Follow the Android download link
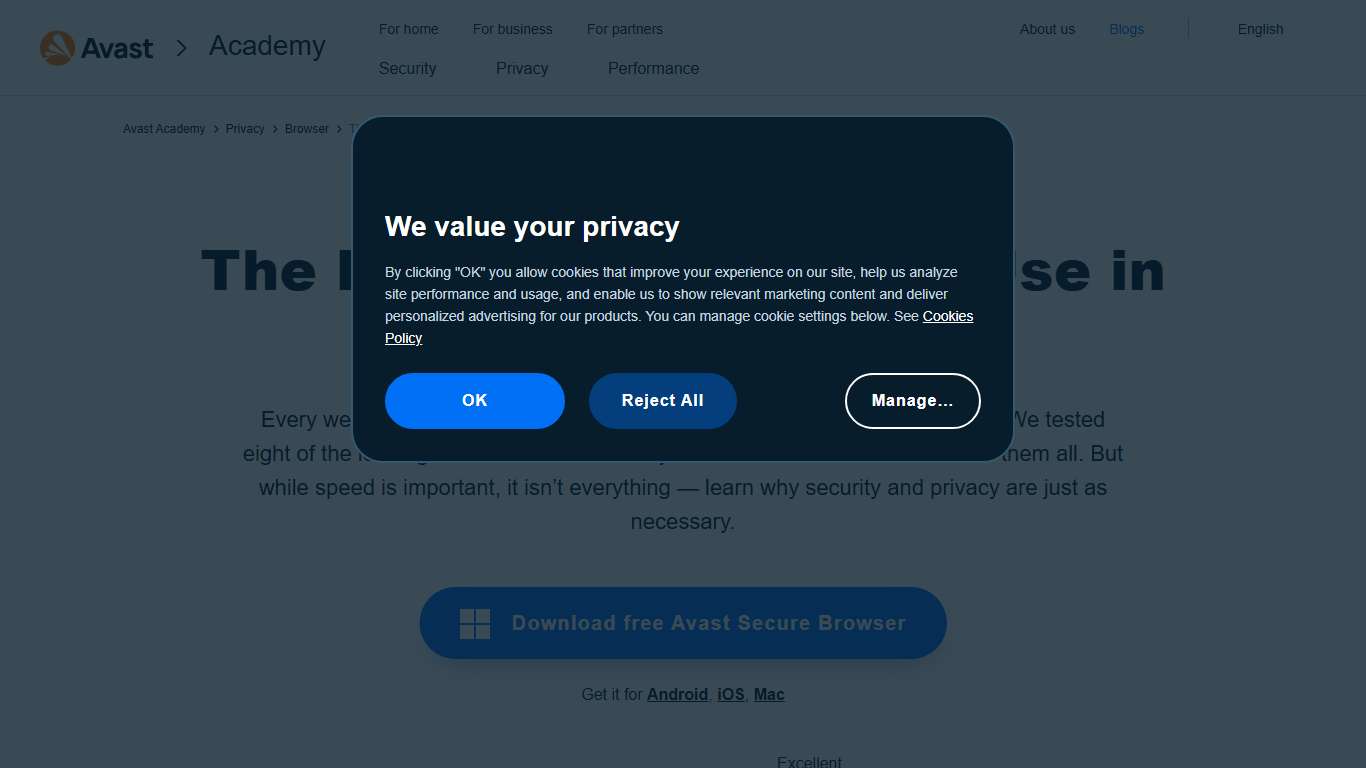1366x768 pixels. pos(677,694)
